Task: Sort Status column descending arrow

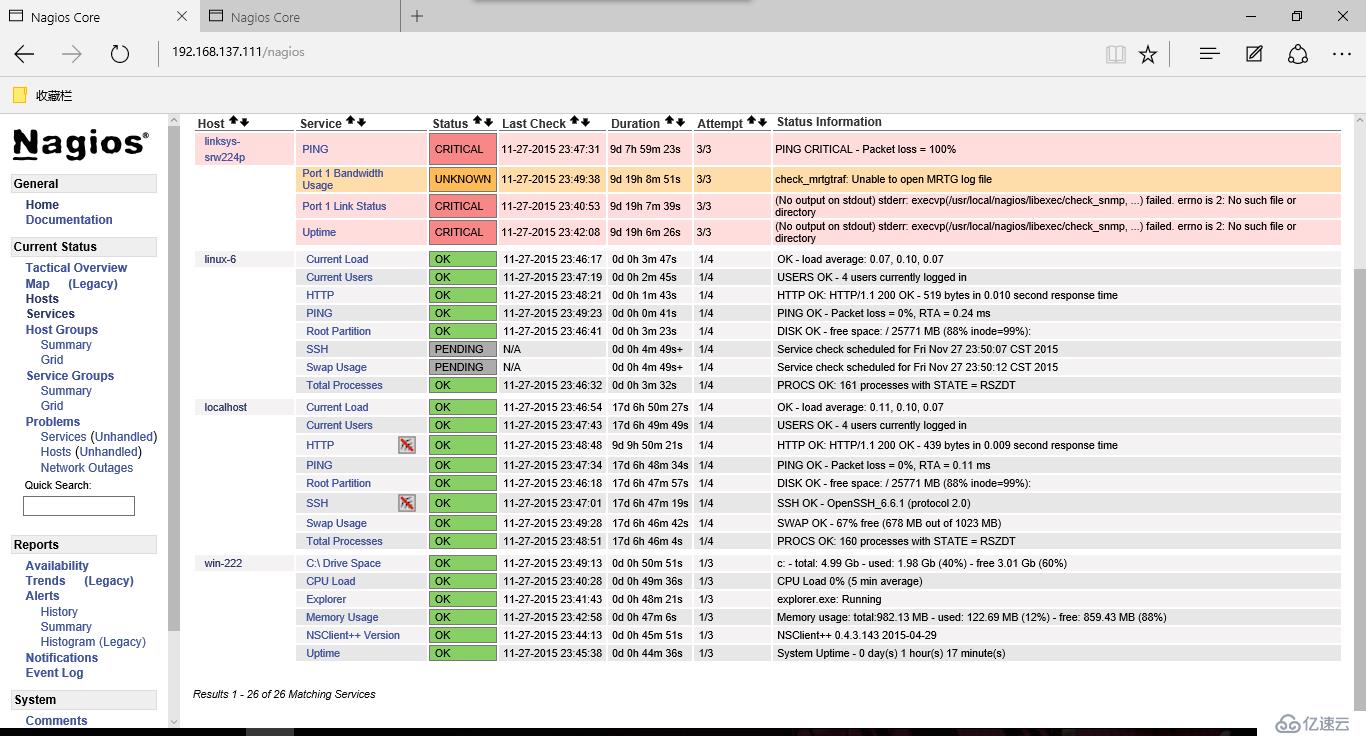Action: pyautogui.click(x=488, y=122)
